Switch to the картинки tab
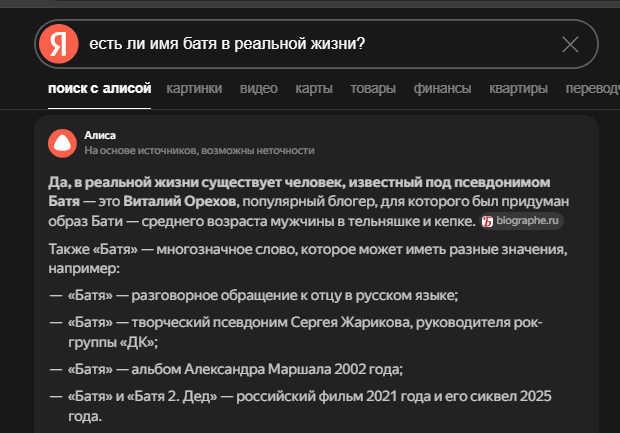This screenshot has width=620, height=433. click(x=194, y=88)
